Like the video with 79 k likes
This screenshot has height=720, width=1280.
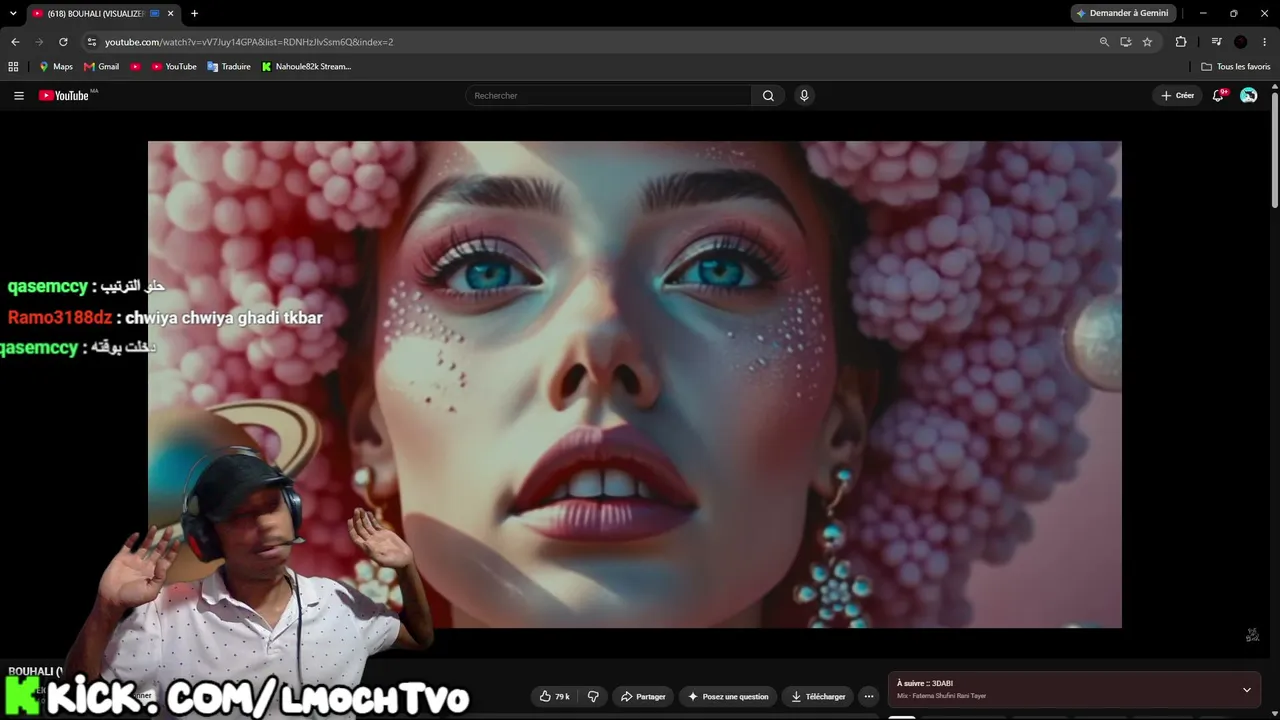click(555, 696)
